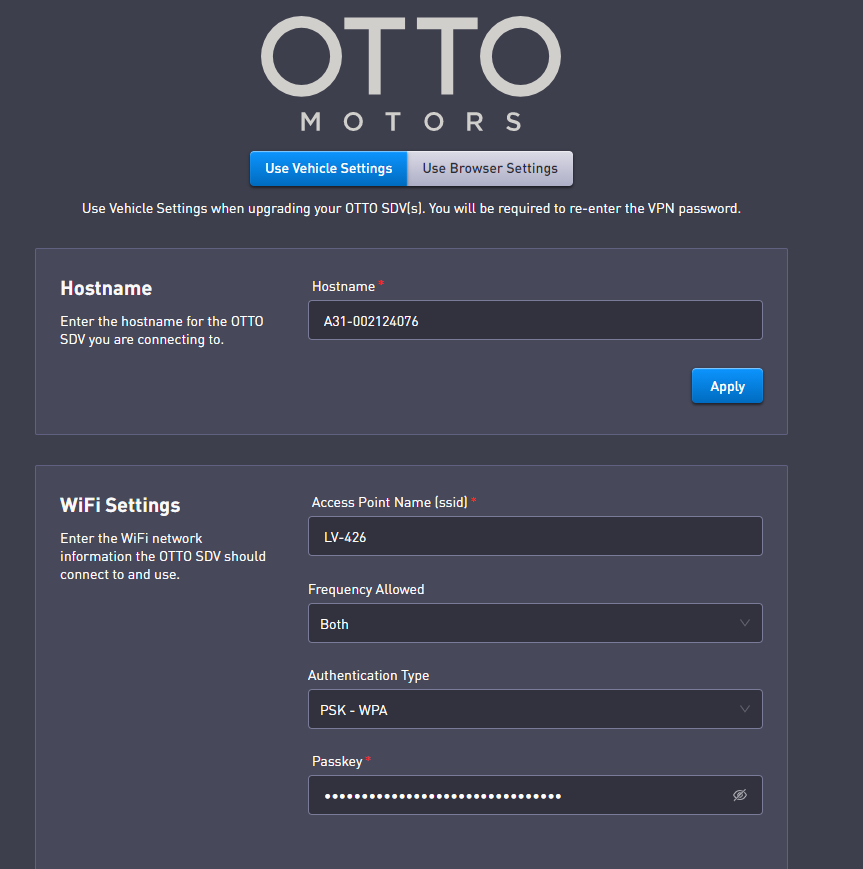The image size is (863, 869).
Task: Click into the masked Passkey field
Action: pyautogui.click(x=520, y=795)
